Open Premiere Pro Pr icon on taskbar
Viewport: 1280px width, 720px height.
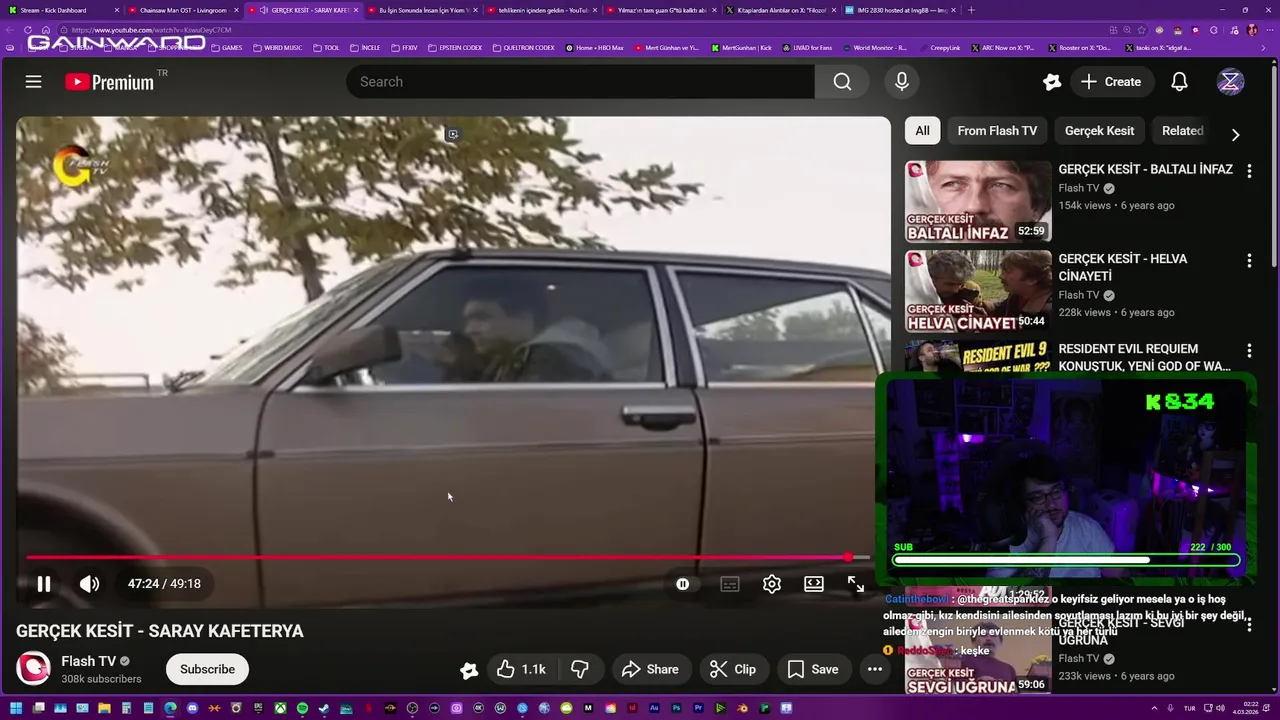coord(698,708)
